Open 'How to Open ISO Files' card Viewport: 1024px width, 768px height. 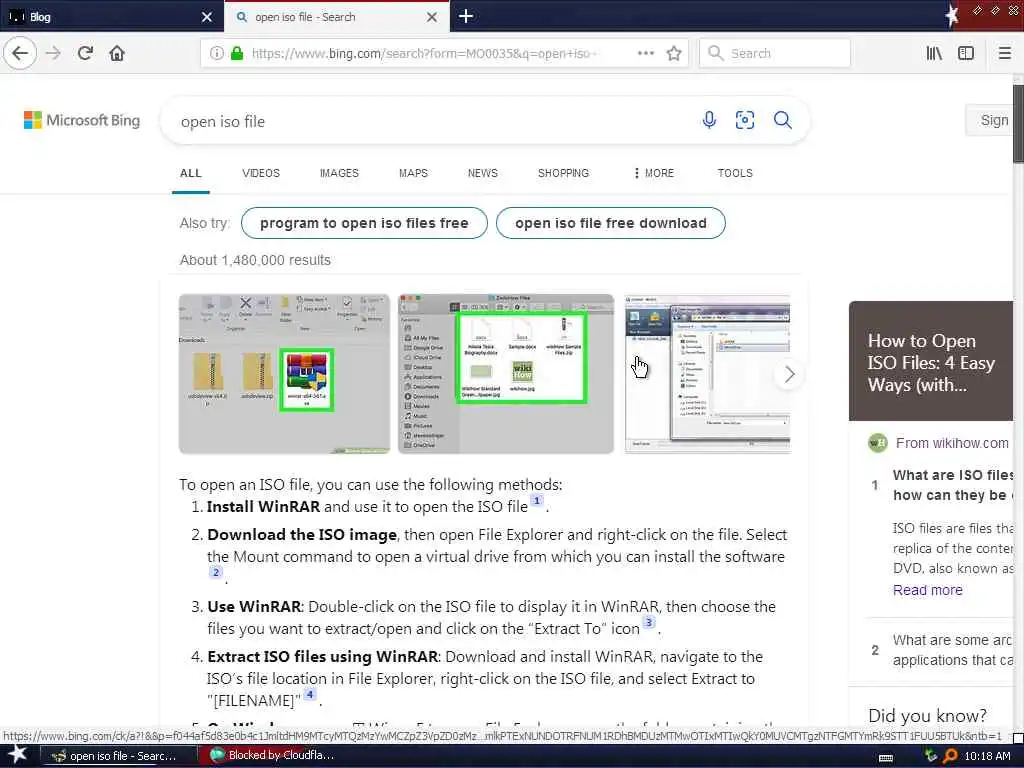click(931, 361)
